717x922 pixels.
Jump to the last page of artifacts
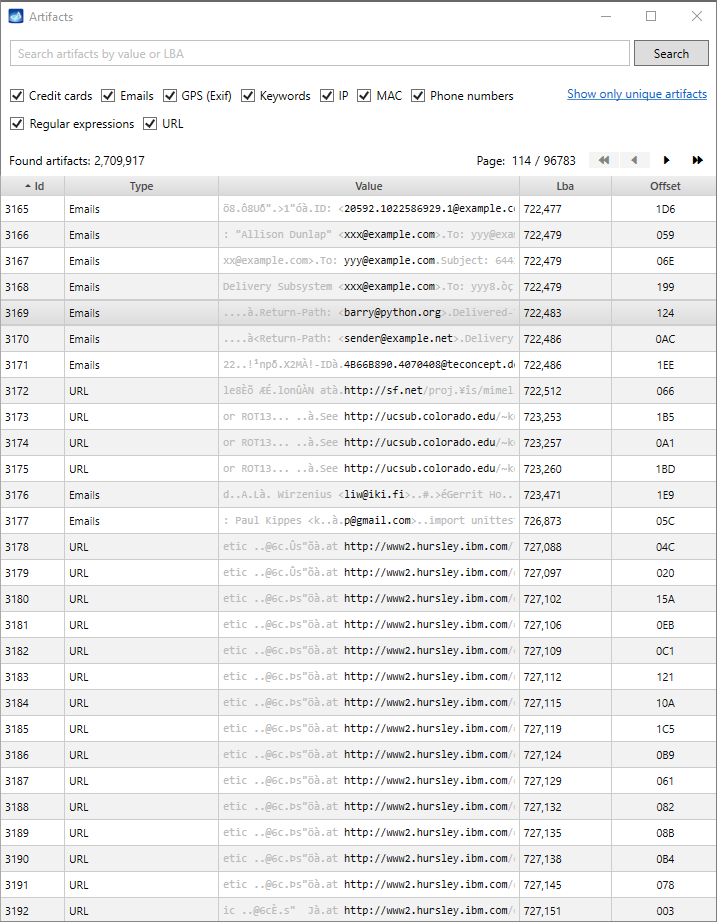point(698,160)
